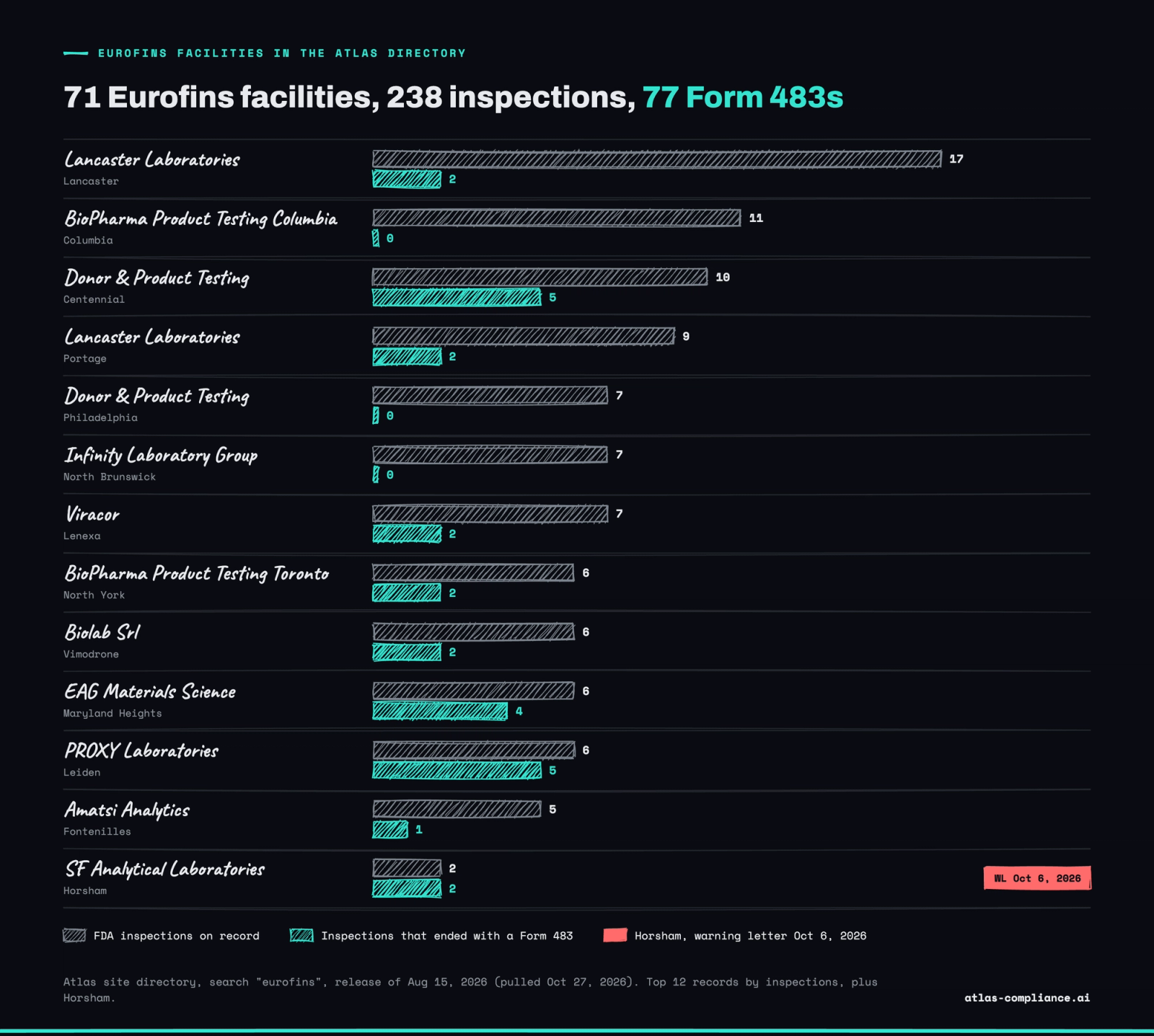Click the gray 17-inspection bar for Lancaster

657,159
